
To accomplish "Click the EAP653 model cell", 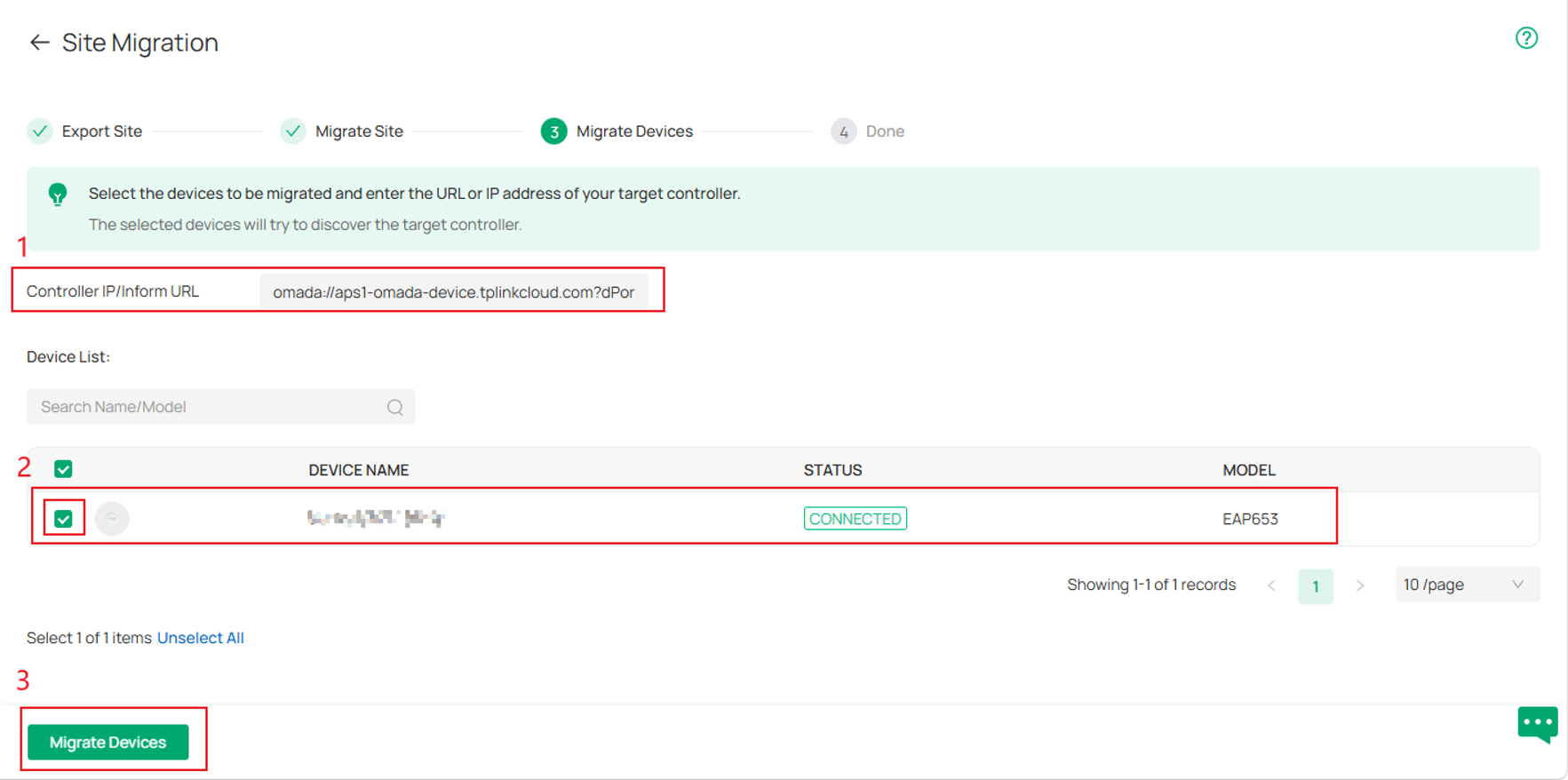I will (1250, 519).
